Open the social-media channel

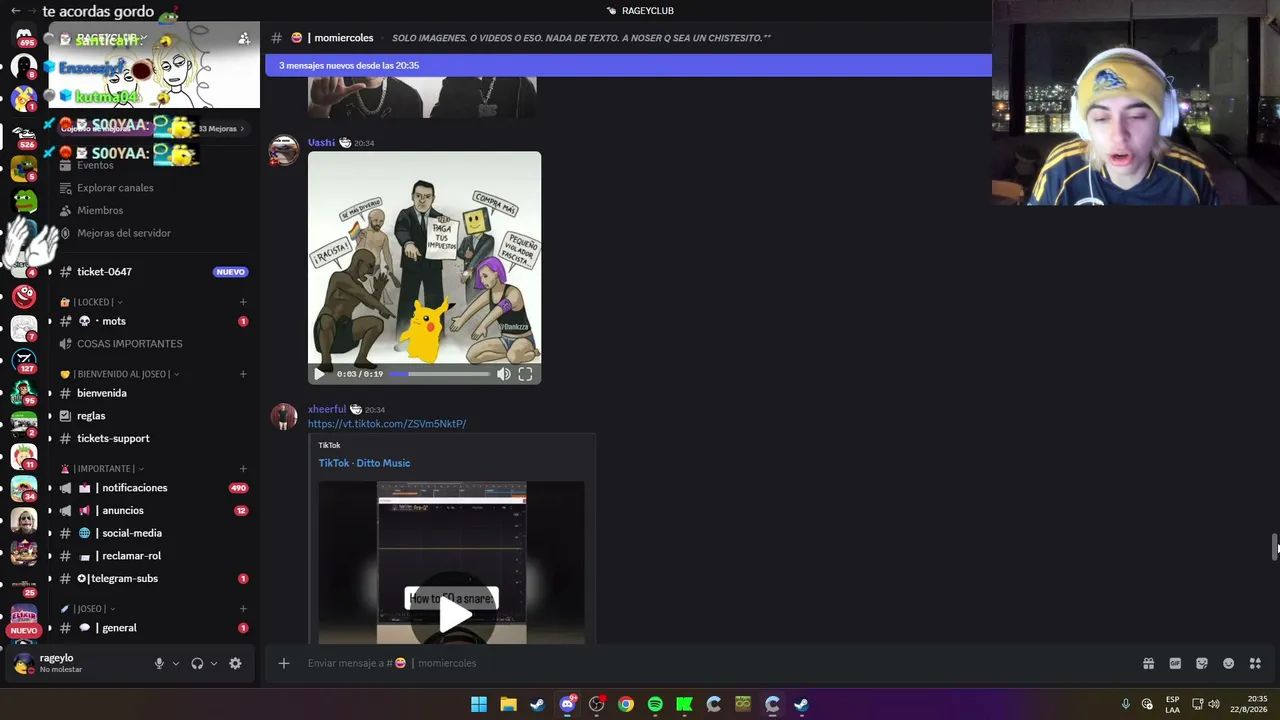pos(132,534)
